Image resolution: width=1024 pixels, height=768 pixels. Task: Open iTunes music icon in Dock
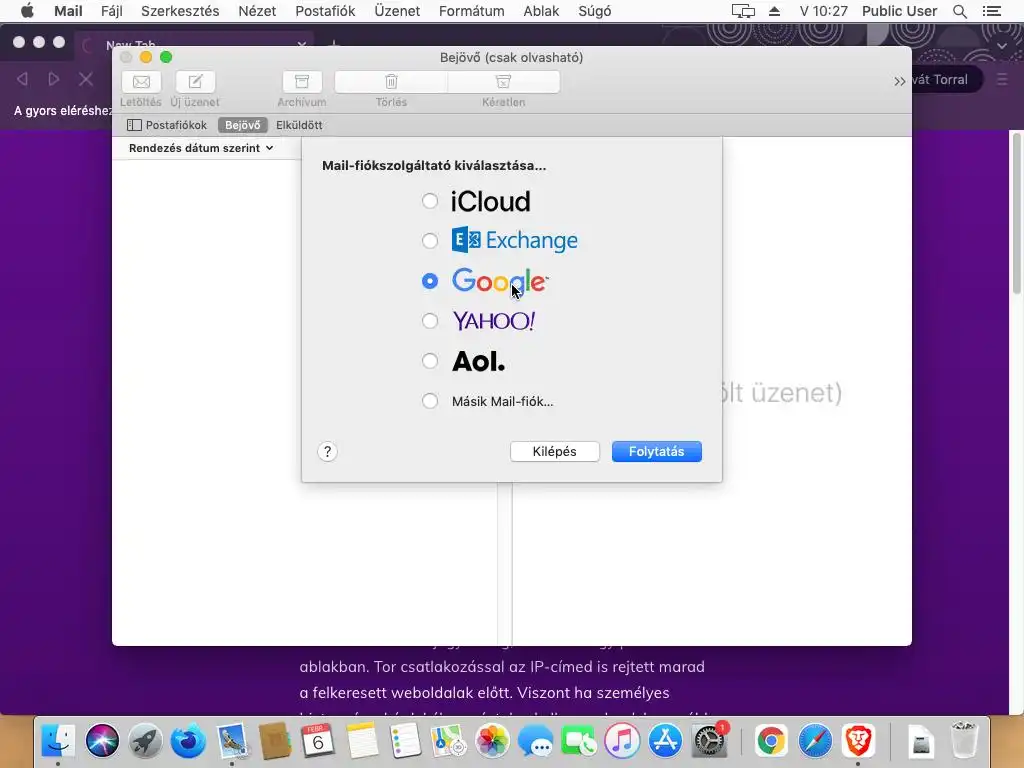tap(622, 741)
